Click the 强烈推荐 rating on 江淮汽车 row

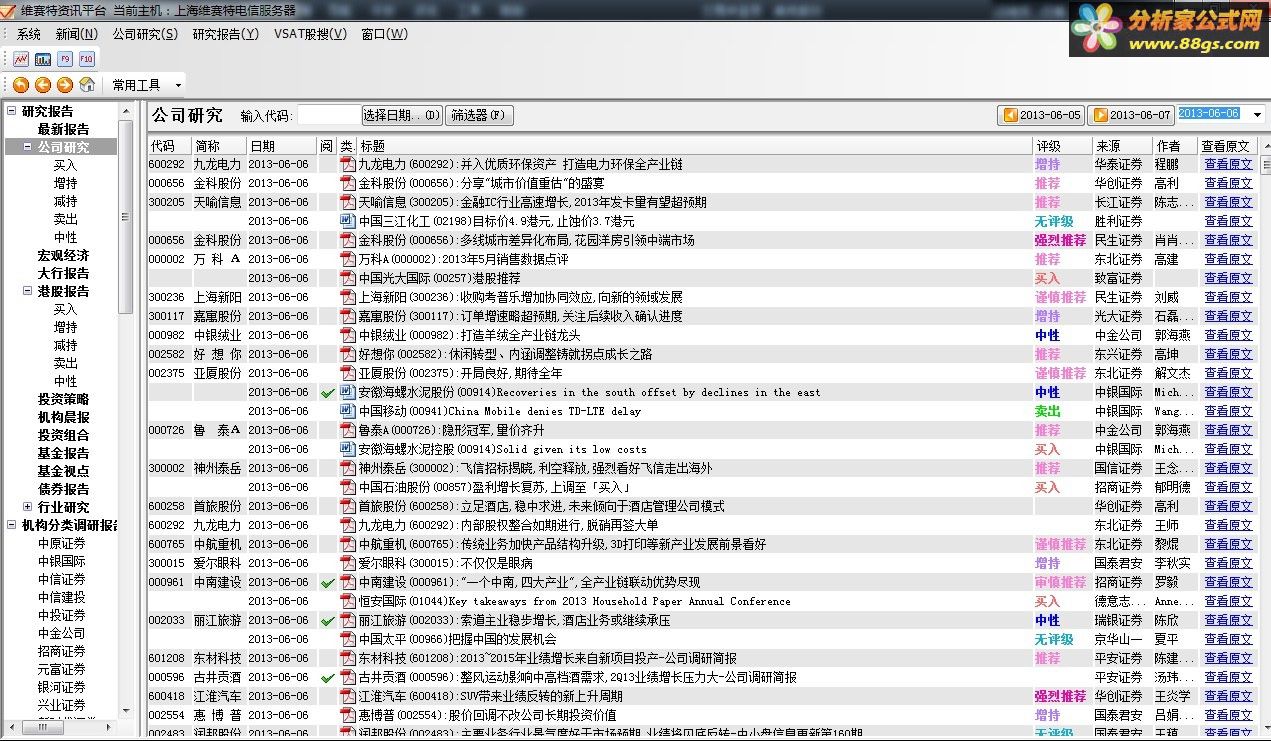[1060, 696]
